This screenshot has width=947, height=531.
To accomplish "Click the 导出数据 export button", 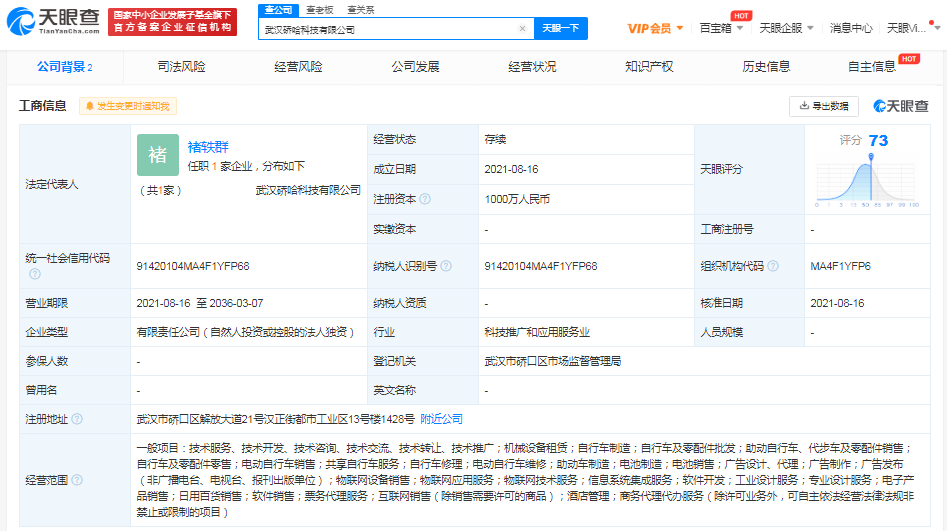I will click(x=824, y=106).
